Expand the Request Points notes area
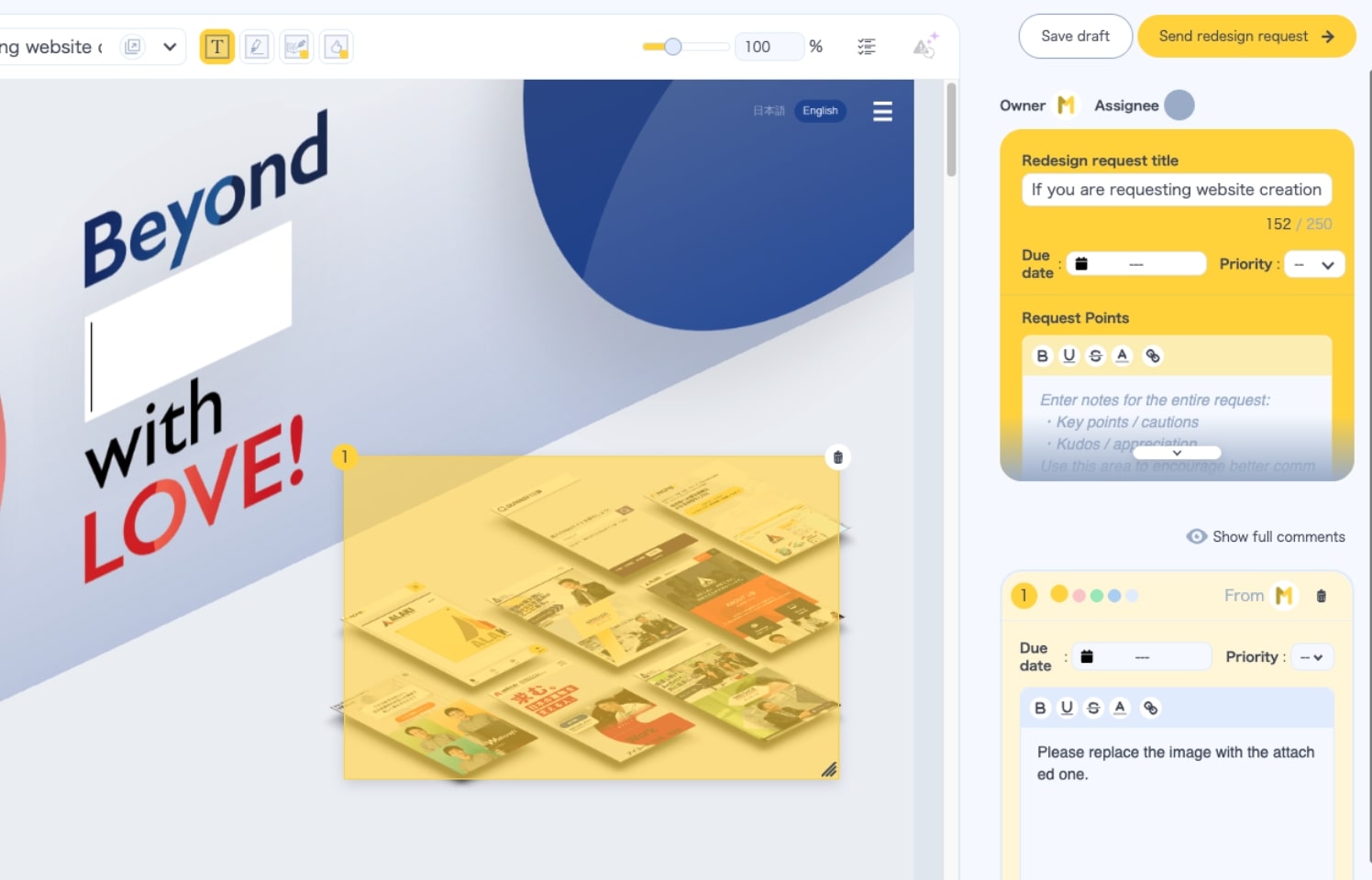Viewport: 1372px width, 880px height. (x=1177, y=453)
